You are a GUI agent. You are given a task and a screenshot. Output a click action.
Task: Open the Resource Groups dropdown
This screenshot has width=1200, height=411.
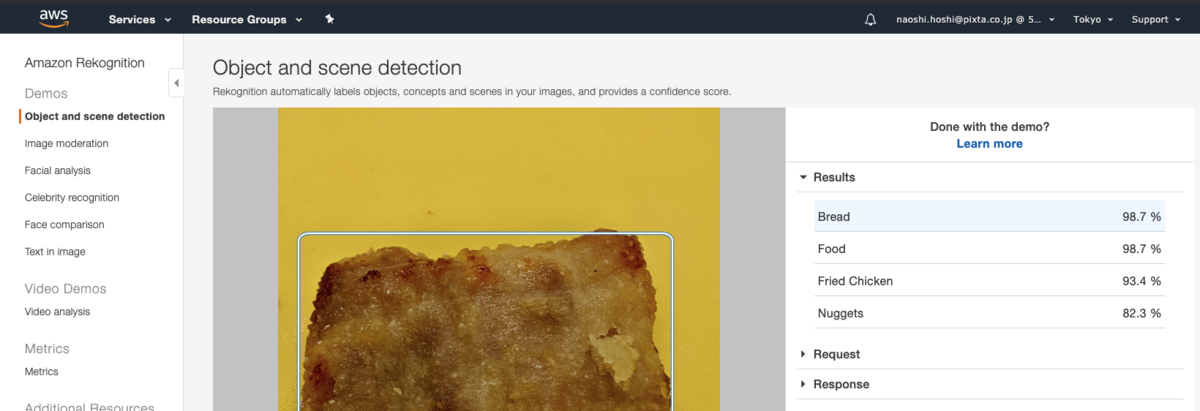[x=247, y=19]
